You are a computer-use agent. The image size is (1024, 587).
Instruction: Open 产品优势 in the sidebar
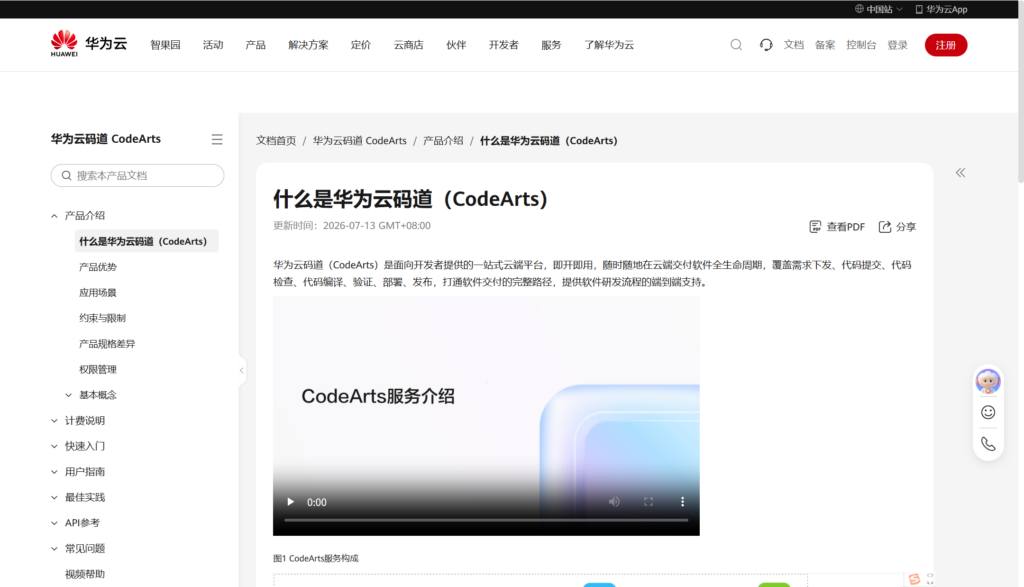click(x=97, y=267)
